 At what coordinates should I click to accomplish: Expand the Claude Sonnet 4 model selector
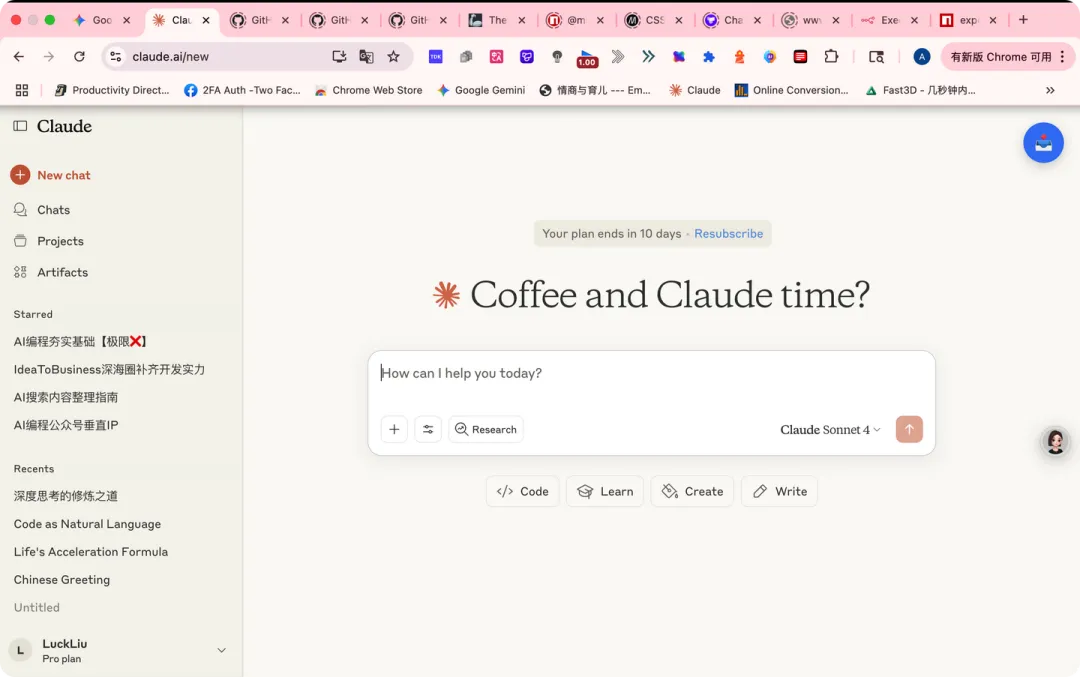tap(830, 430)
